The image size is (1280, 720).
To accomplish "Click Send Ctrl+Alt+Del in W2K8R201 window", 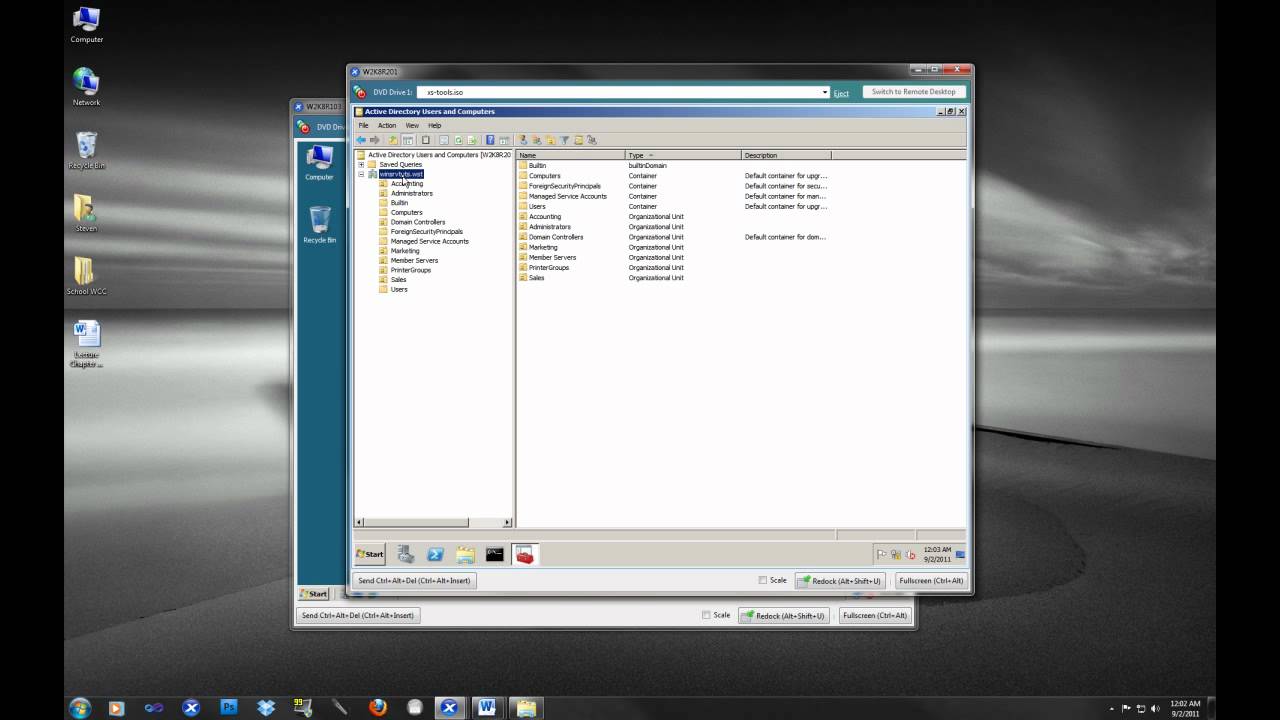I will tap(413, 580).
